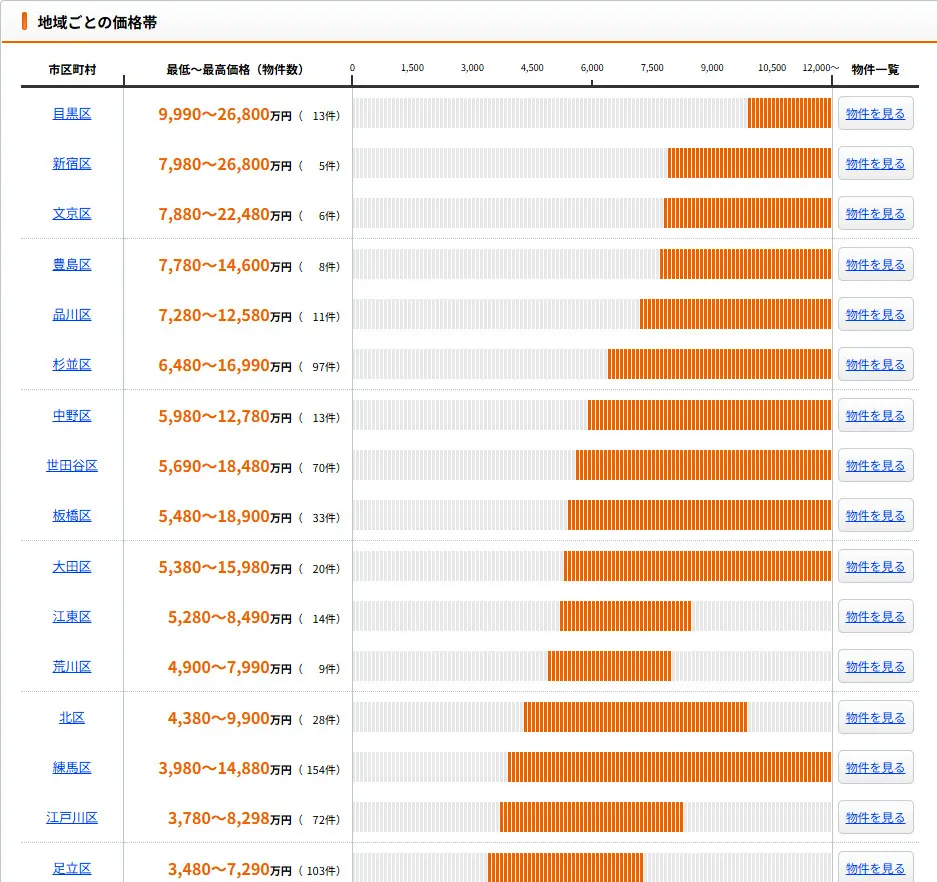Open the 杉並区 link
The width and height of the screenshot is (937, 882).
click(71, 365)
